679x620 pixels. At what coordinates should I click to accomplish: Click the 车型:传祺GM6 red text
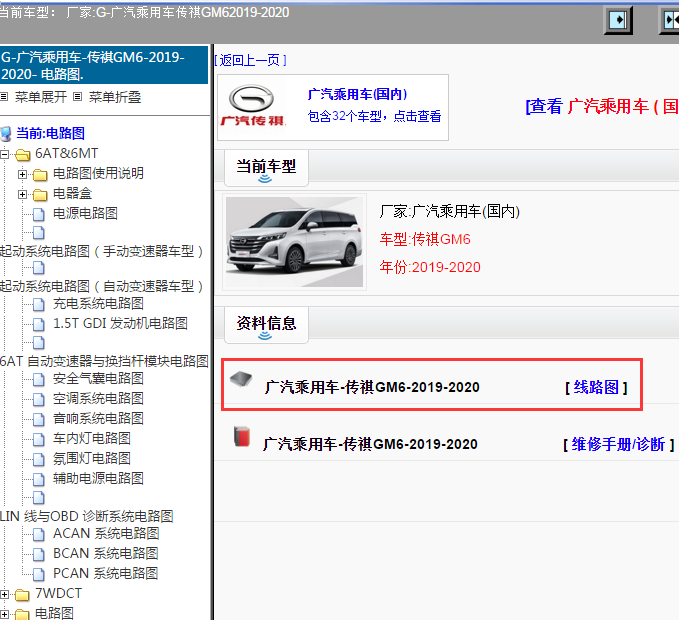tap(425, 239)
